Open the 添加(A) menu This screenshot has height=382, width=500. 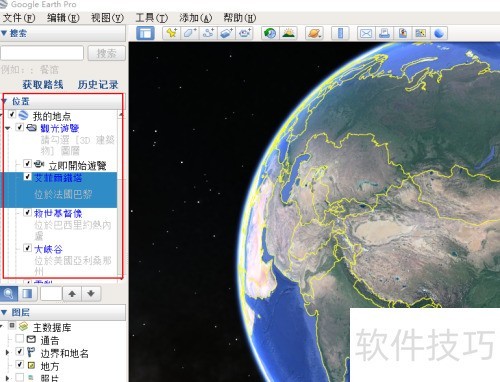point(196,18)
